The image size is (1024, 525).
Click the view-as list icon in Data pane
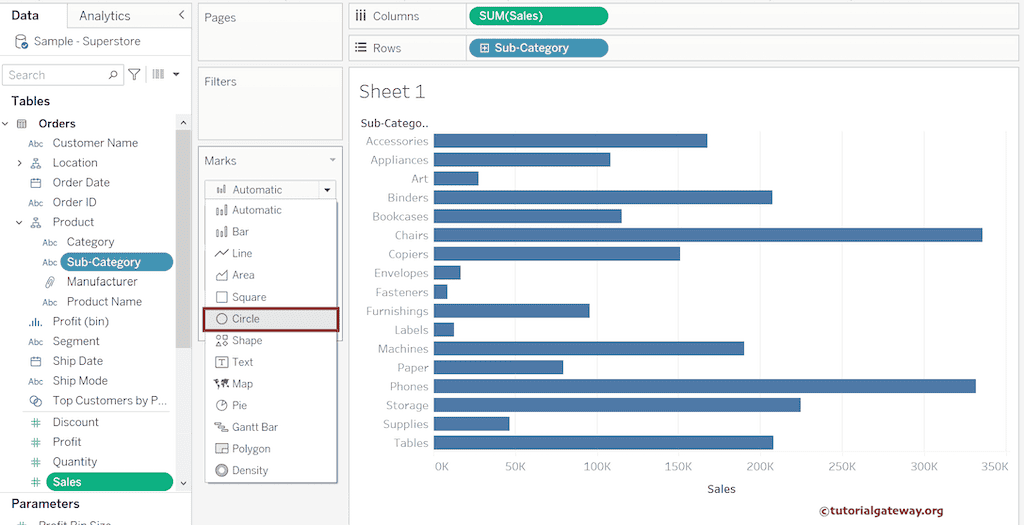pos(158,75)
